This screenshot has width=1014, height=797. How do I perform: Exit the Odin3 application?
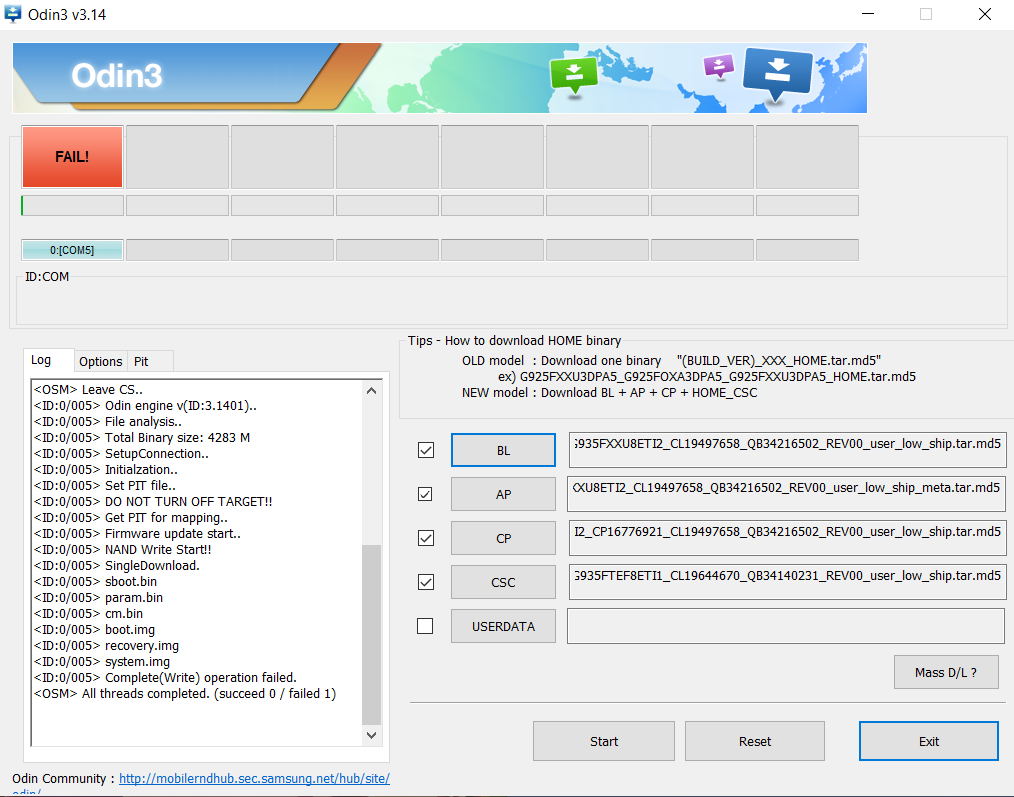[929, 741]
